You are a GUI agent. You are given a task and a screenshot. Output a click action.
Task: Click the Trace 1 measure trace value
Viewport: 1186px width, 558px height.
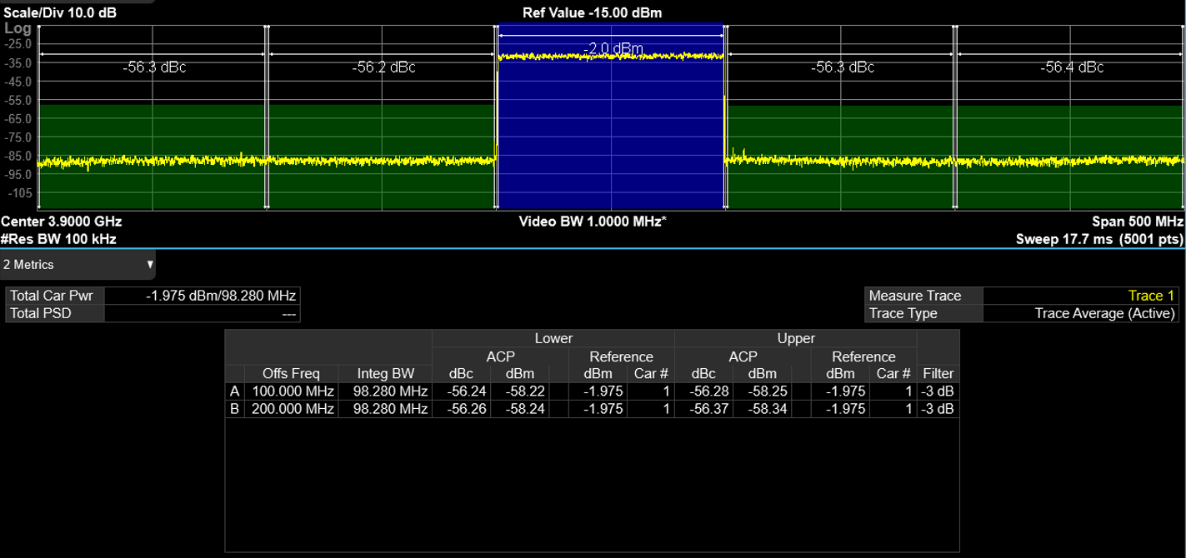1080,296
